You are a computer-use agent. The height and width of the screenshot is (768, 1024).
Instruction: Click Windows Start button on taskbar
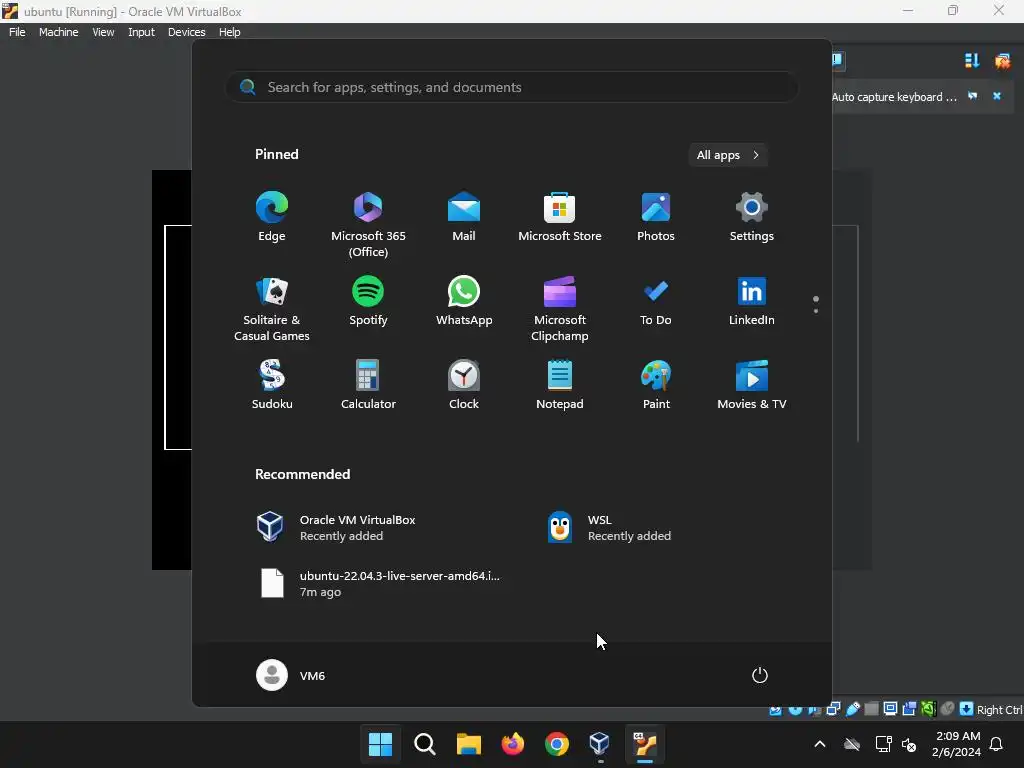pyautogui.click(x=380, y=744)
